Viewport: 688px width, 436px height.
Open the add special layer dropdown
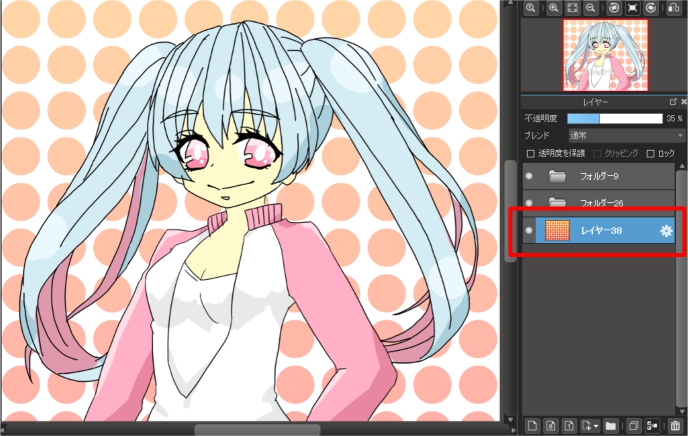click(590, 425)
